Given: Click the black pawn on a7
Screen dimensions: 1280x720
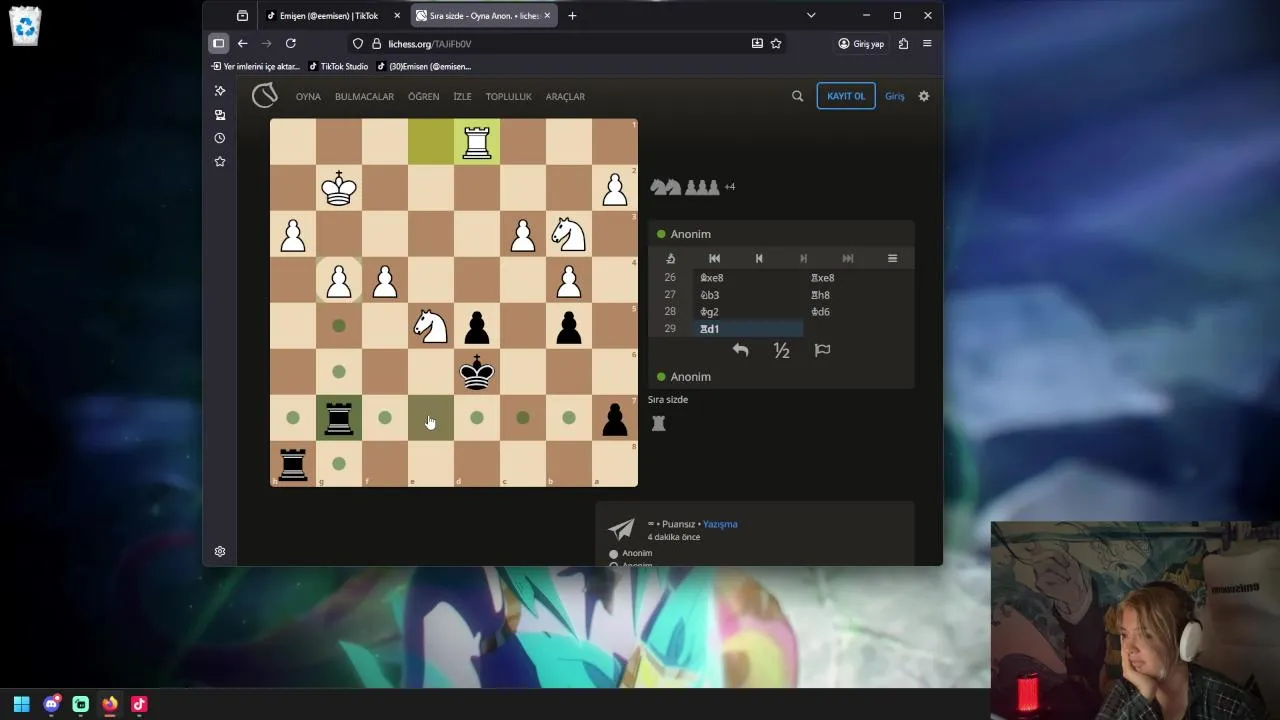Looking at the screenshot, I should click(x=615, y=418).
